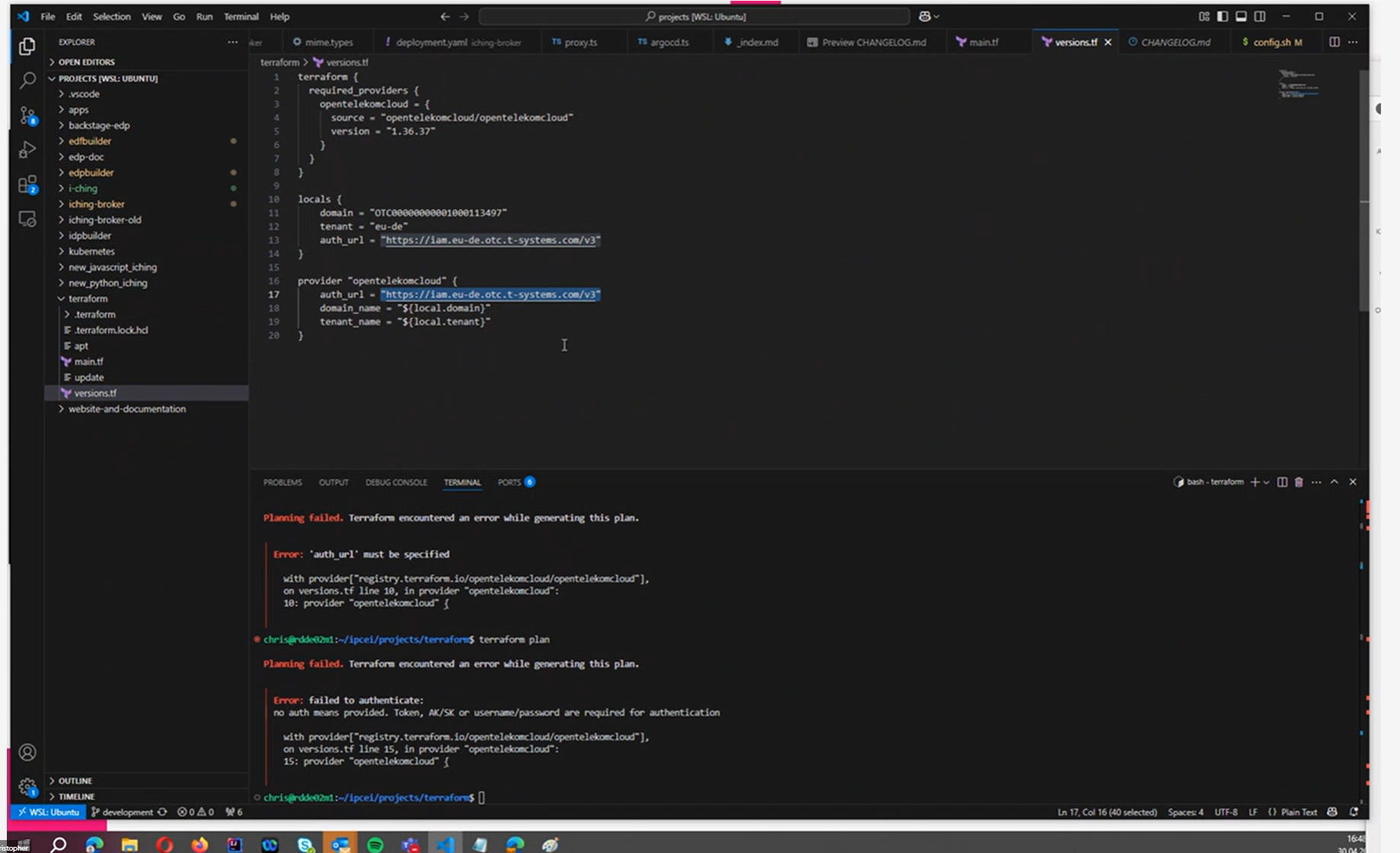Screen dimensions: 1400x853
Task: Open Firefox from the taskbar
Action: [x=199, y=844]
